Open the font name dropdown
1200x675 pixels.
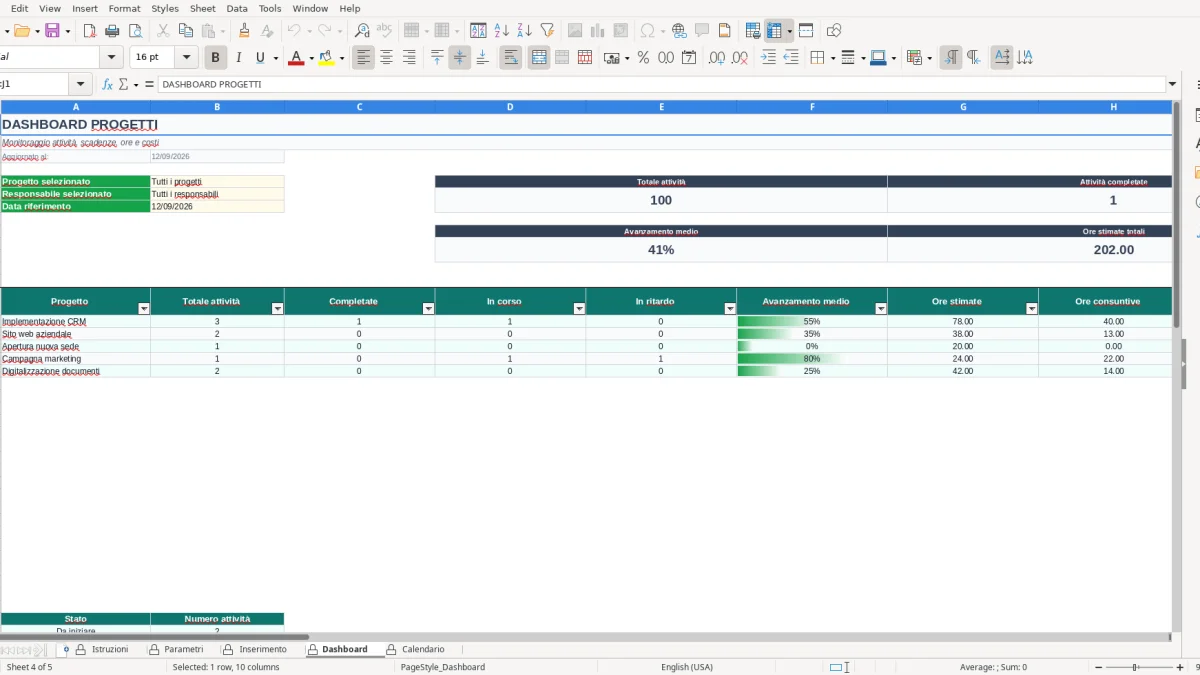point(112,58)
